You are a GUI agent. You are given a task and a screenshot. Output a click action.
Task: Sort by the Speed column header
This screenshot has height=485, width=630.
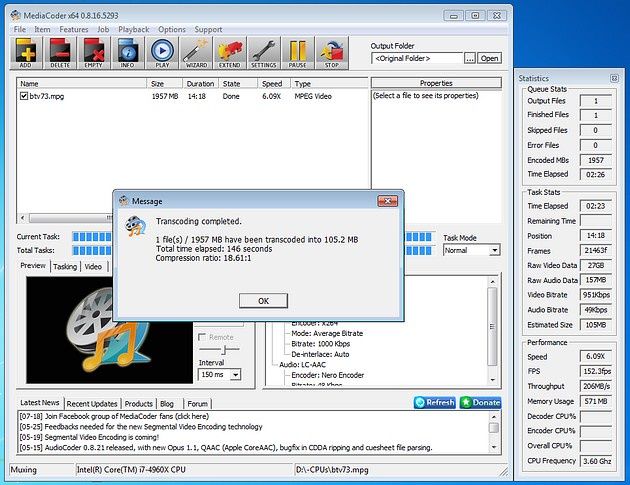pyautogui.click(x=274, y=84)
